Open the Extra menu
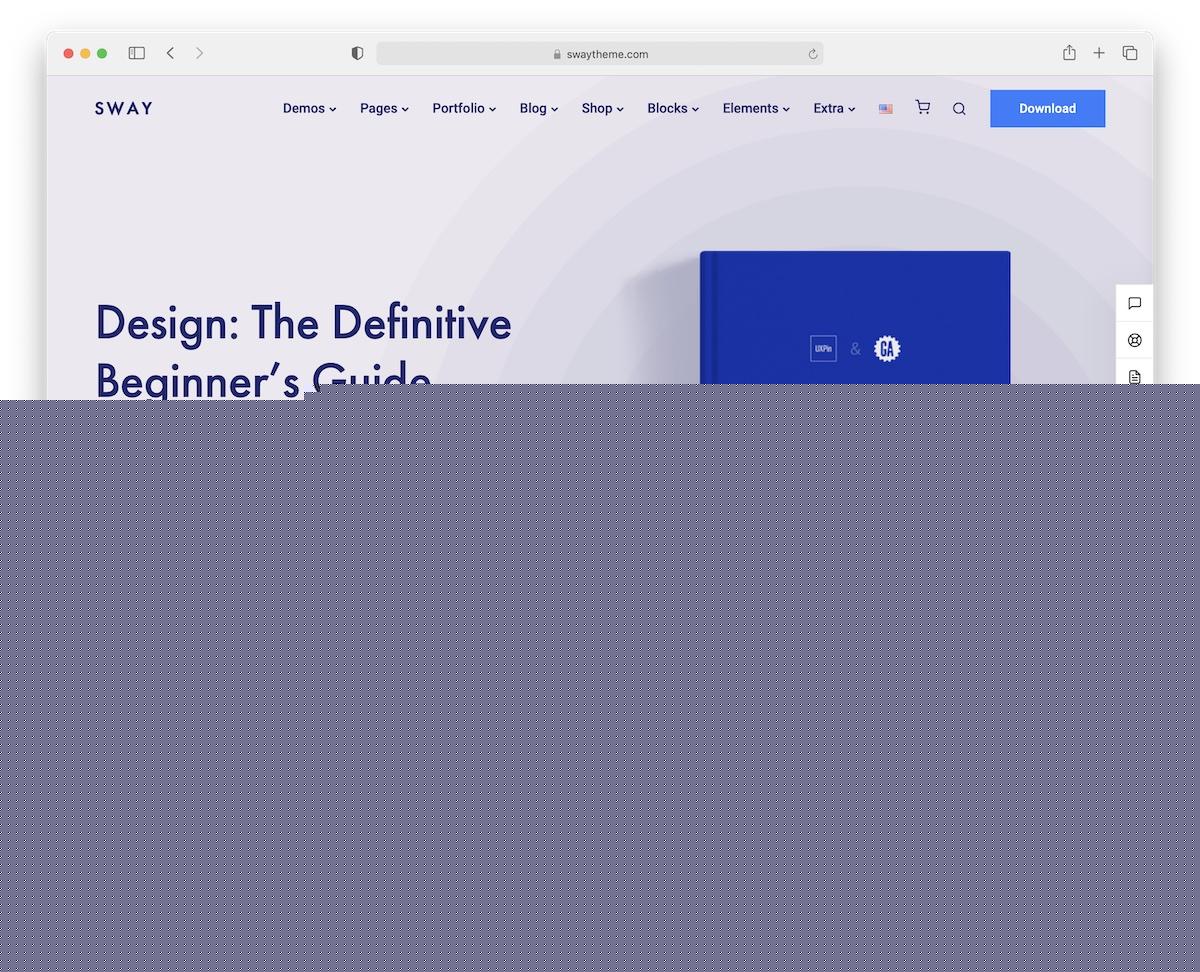This screenshot has width=1200, height=972. click(835, 108)
